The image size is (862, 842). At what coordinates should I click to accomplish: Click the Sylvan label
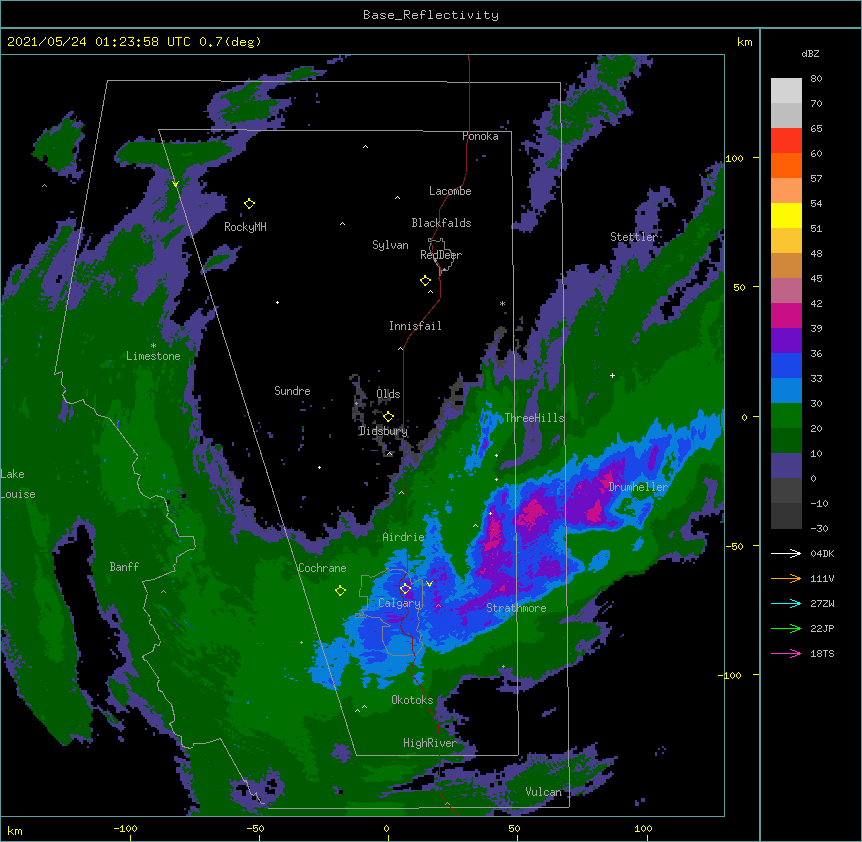coord(390,245)
